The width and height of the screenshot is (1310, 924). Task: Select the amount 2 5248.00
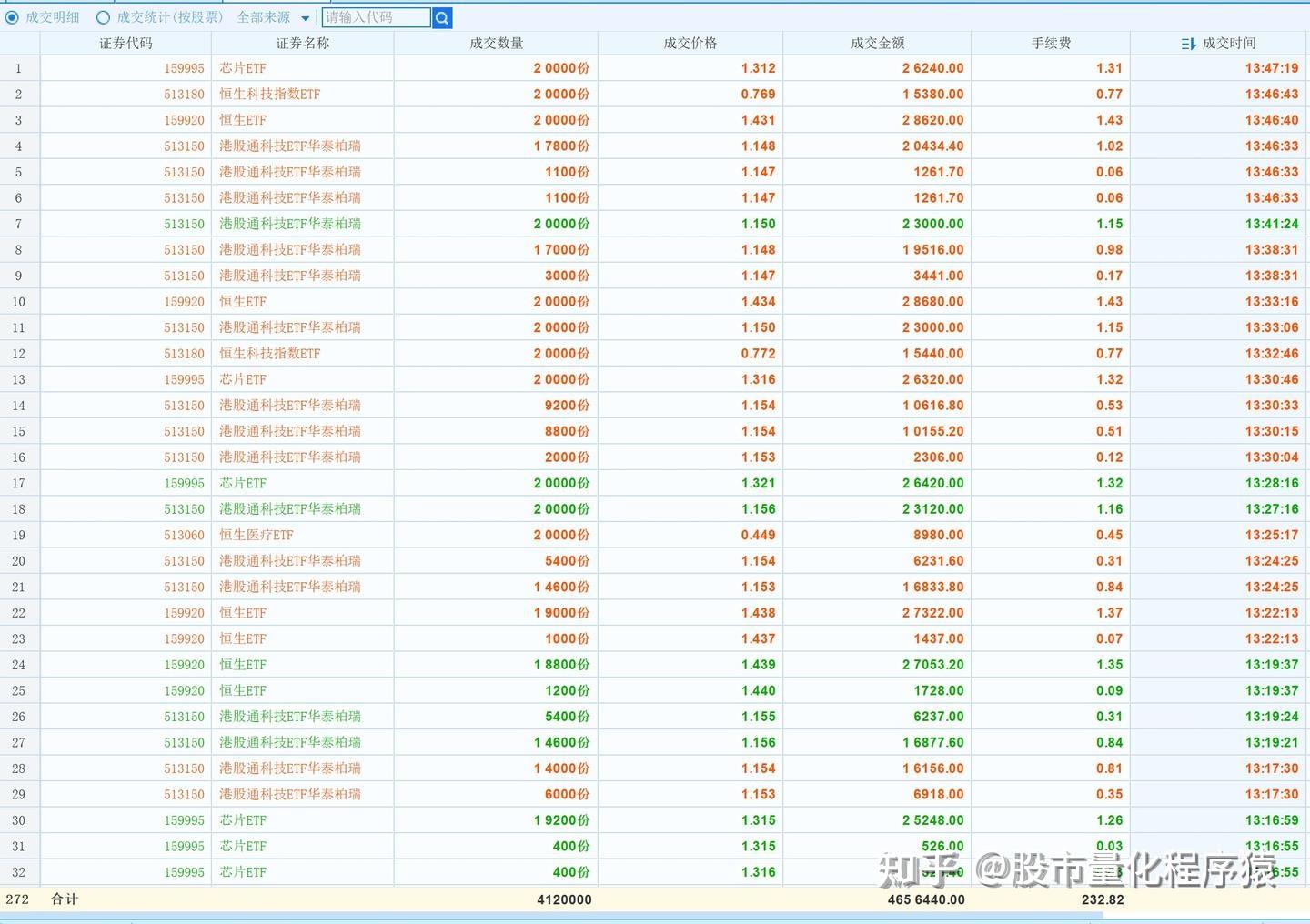tap(933, 820)
